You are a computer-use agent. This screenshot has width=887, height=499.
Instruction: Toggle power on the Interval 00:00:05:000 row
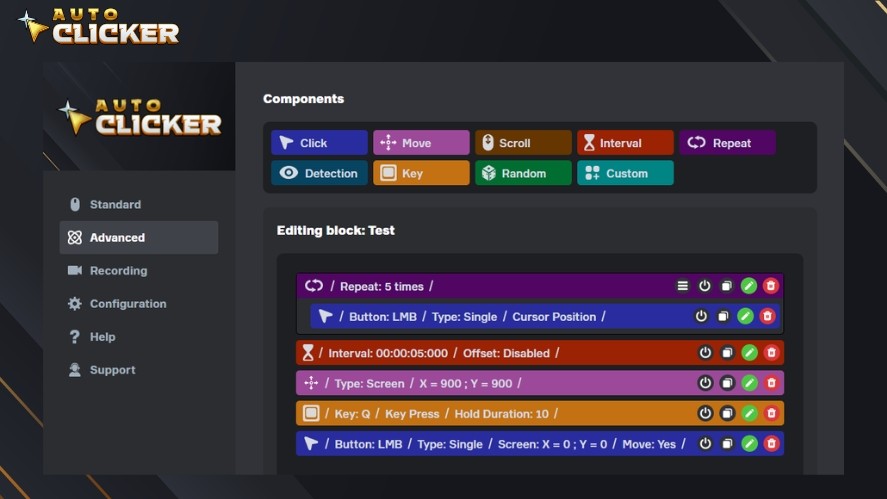tap(705, 353)
